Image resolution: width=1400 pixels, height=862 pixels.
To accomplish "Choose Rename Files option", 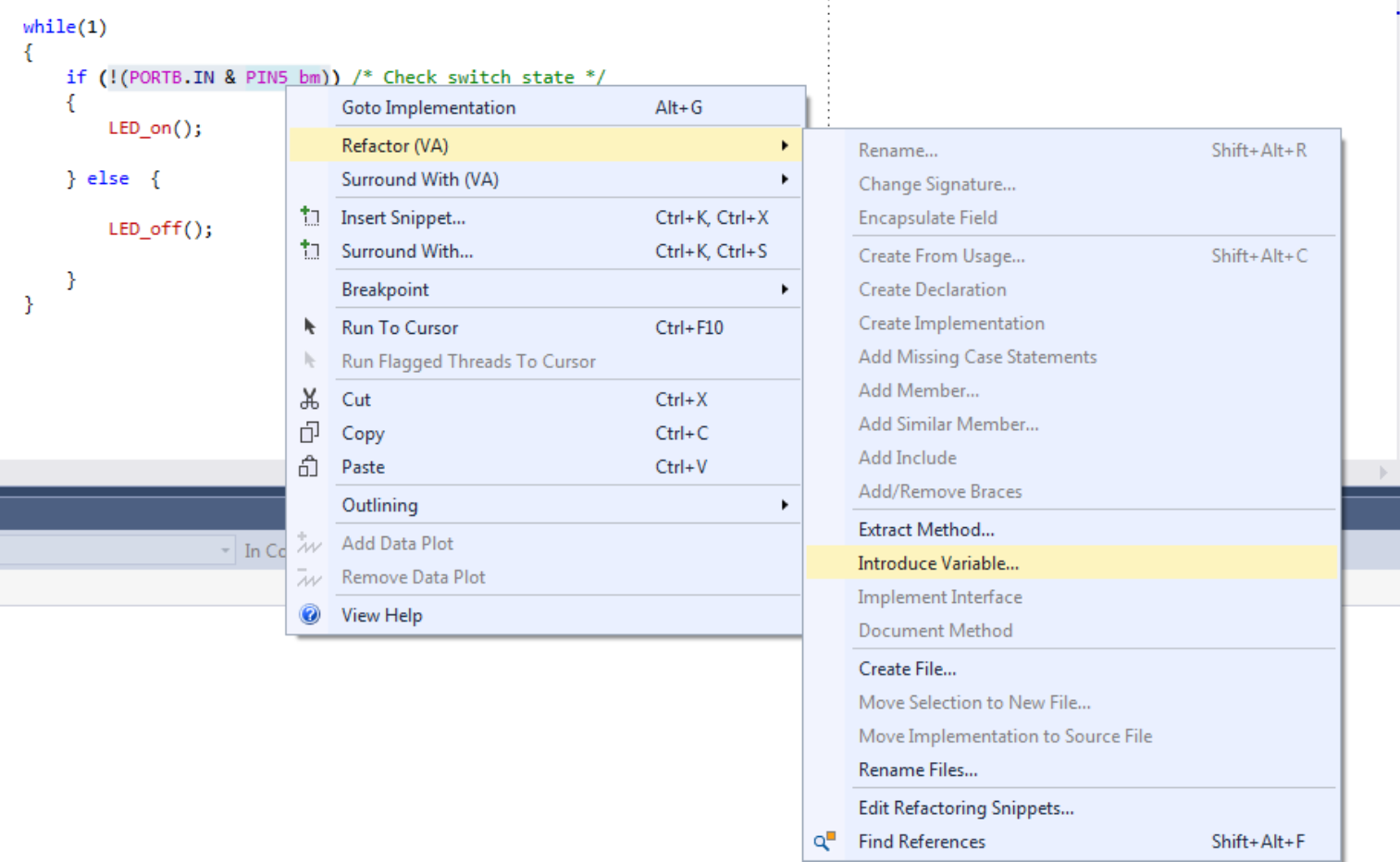I will [x=917, y=770].
